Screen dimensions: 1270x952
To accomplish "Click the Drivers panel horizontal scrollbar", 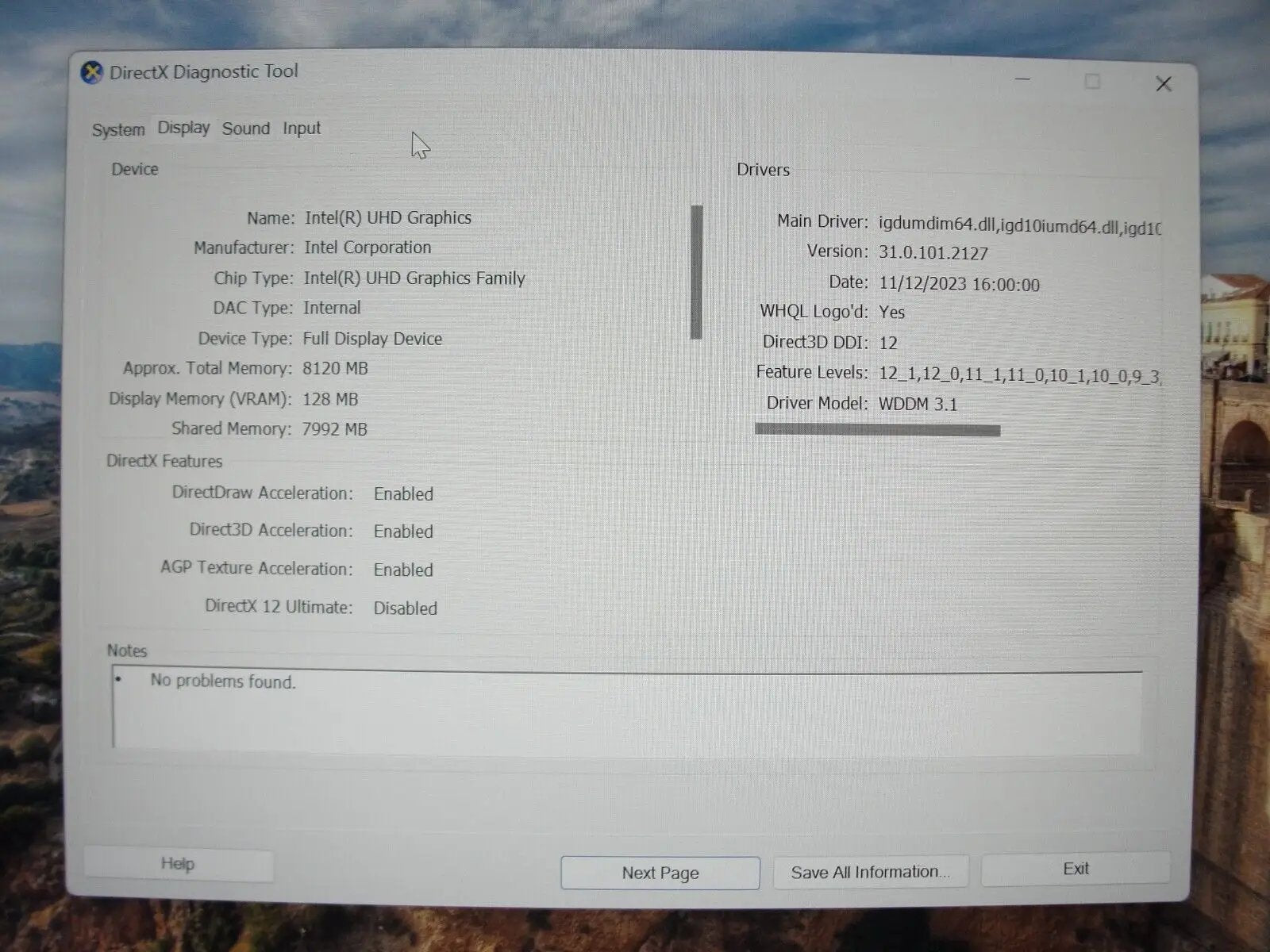I will pos(877,430).
